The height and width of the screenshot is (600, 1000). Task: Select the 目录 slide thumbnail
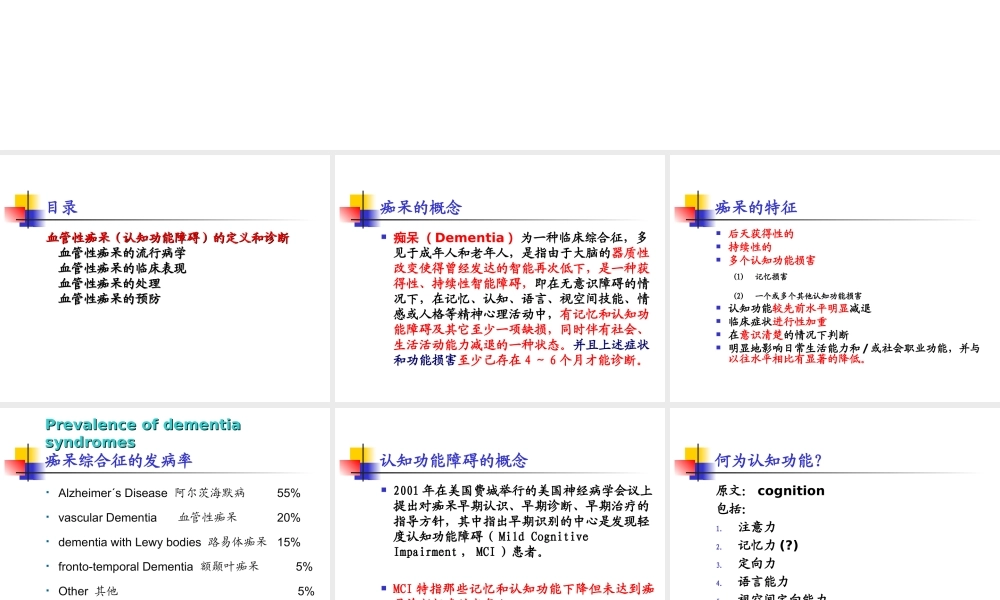click(165, 275)
